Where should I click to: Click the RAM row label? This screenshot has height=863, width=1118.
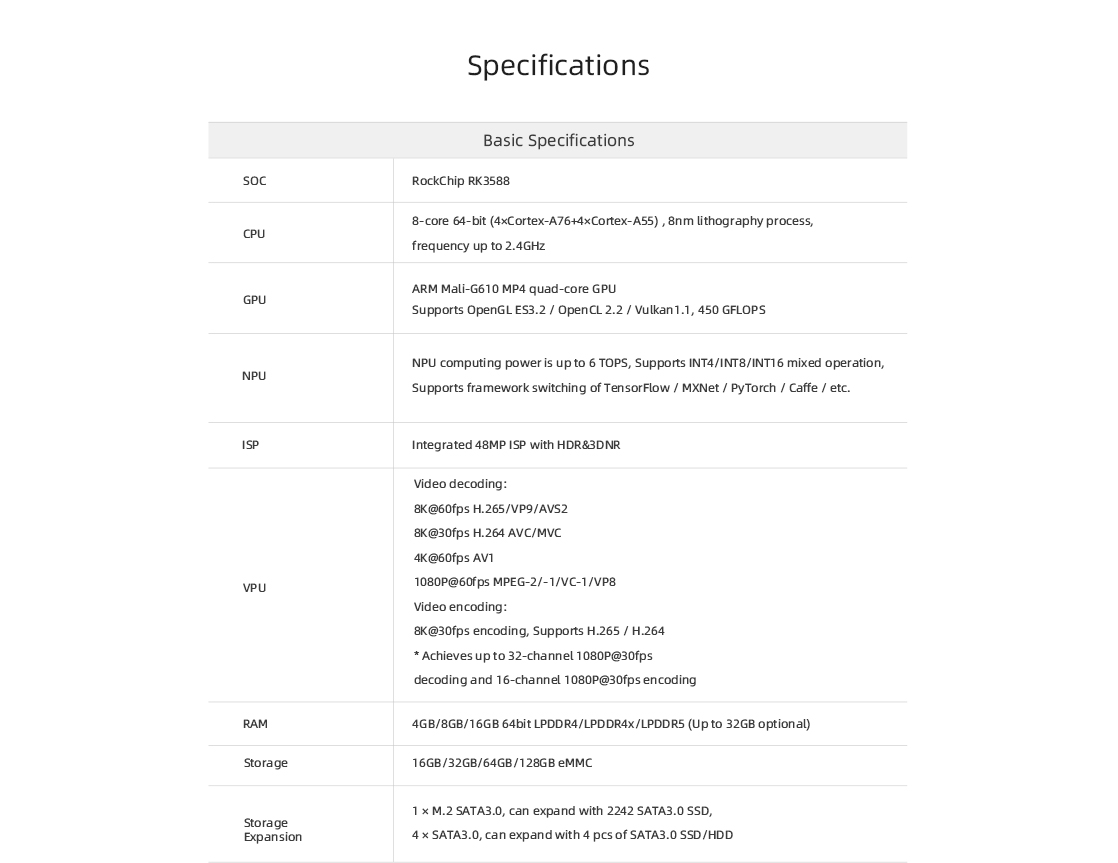pos(255,724)
